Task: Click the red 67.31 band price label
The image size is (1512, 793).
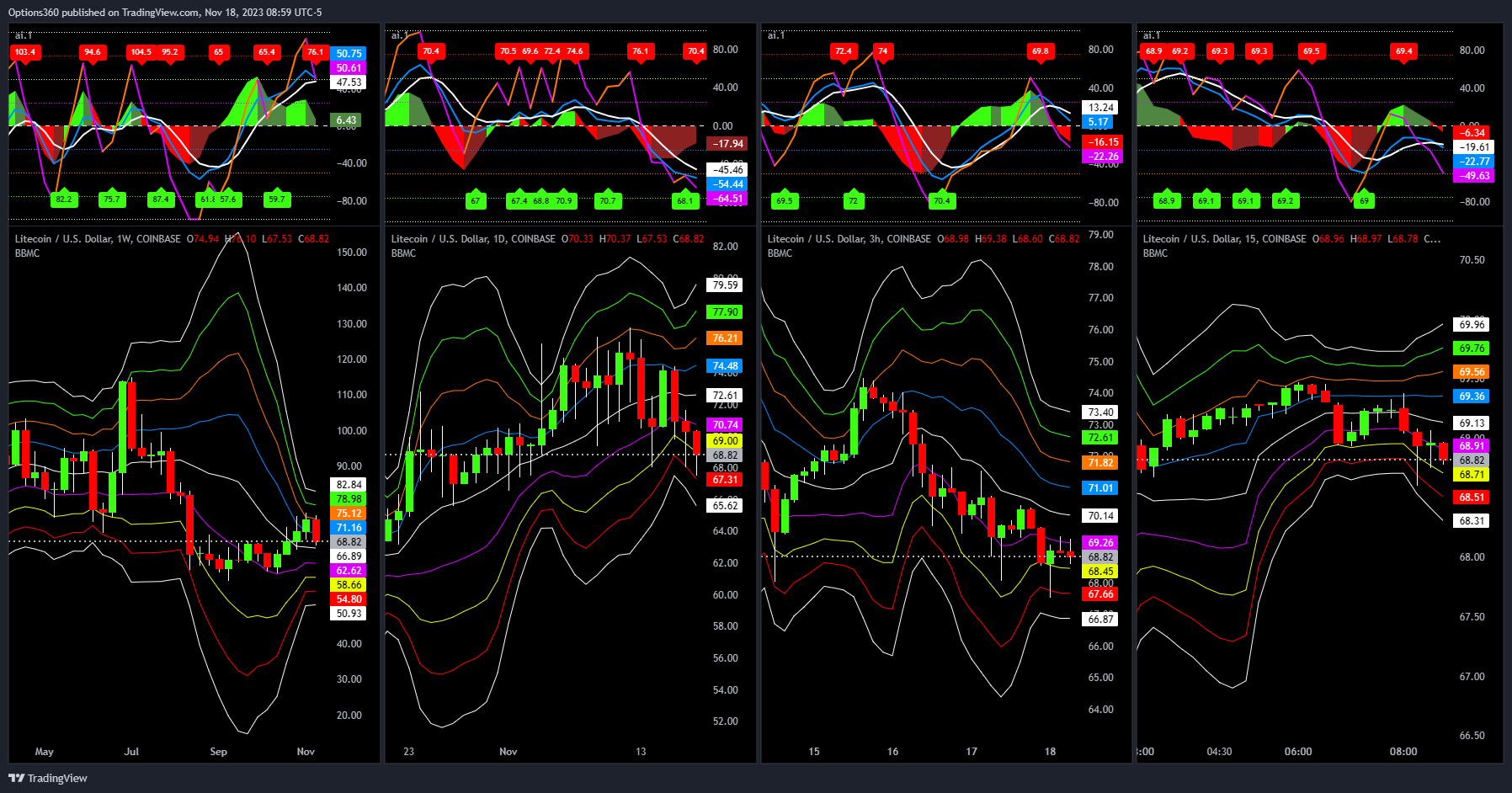Action: (x=725, y=480)
